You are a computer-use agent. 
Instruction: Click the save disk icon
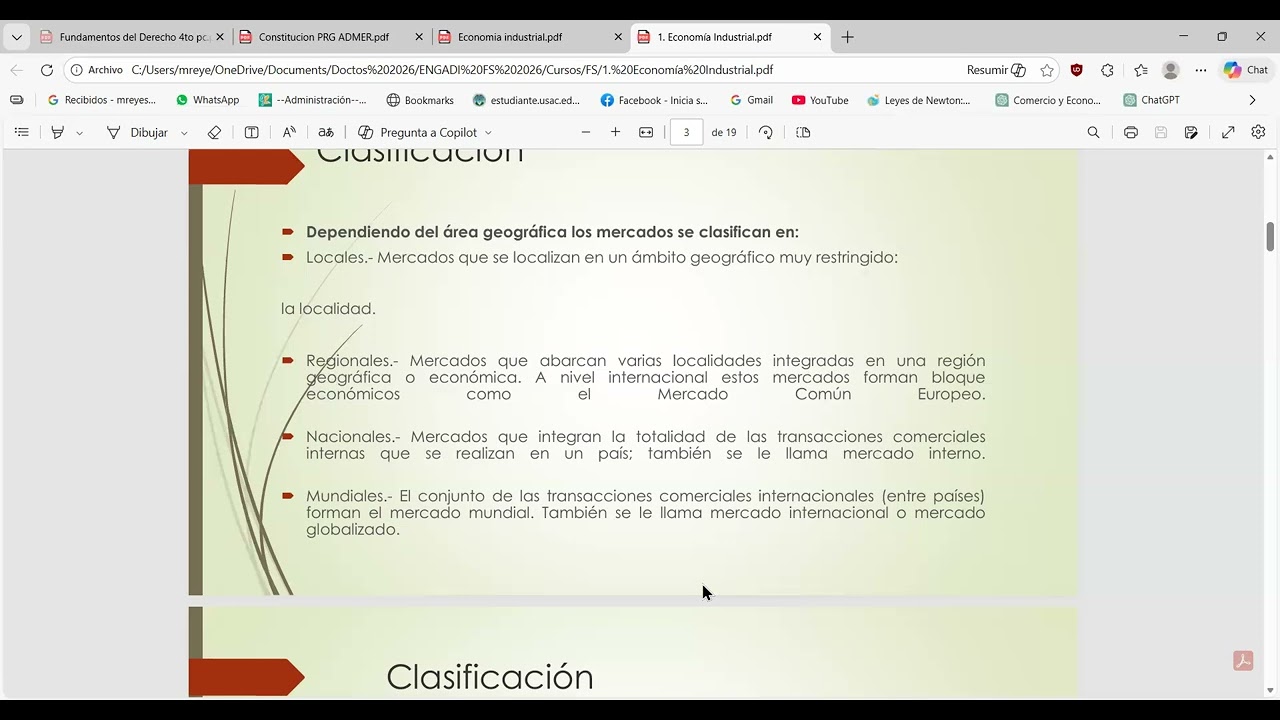(x=1161, y=132)
